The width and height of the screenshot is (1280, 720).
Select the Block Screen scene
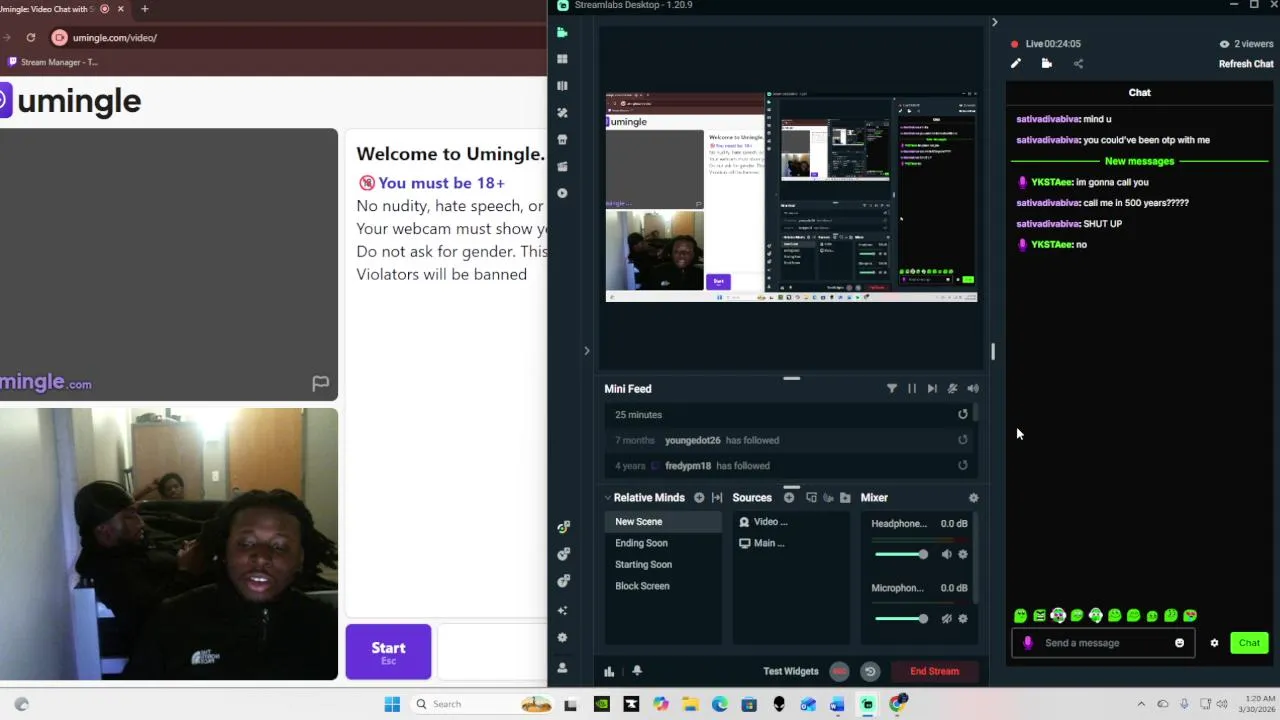click(x=663, y=586)
